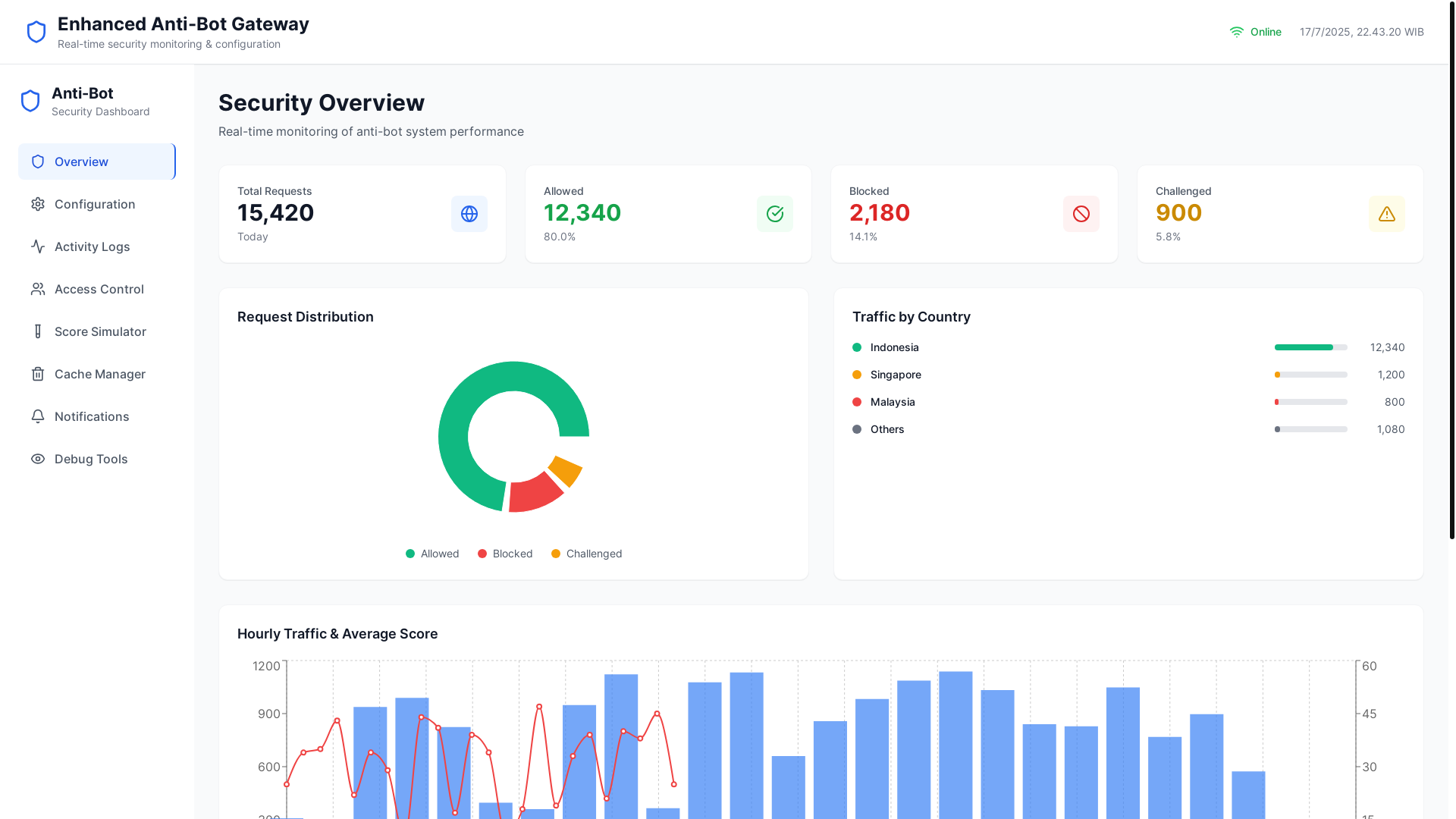Click the 12,340 value on the Allowed card

tap(582, 213)
